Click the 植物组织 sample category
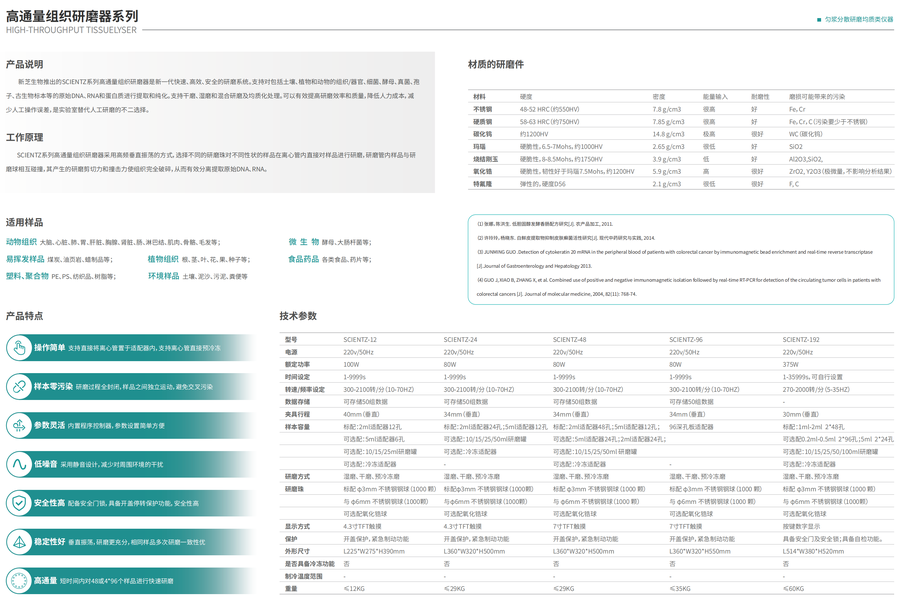This screenshot has width=900, height=602. tap(163, 259)
